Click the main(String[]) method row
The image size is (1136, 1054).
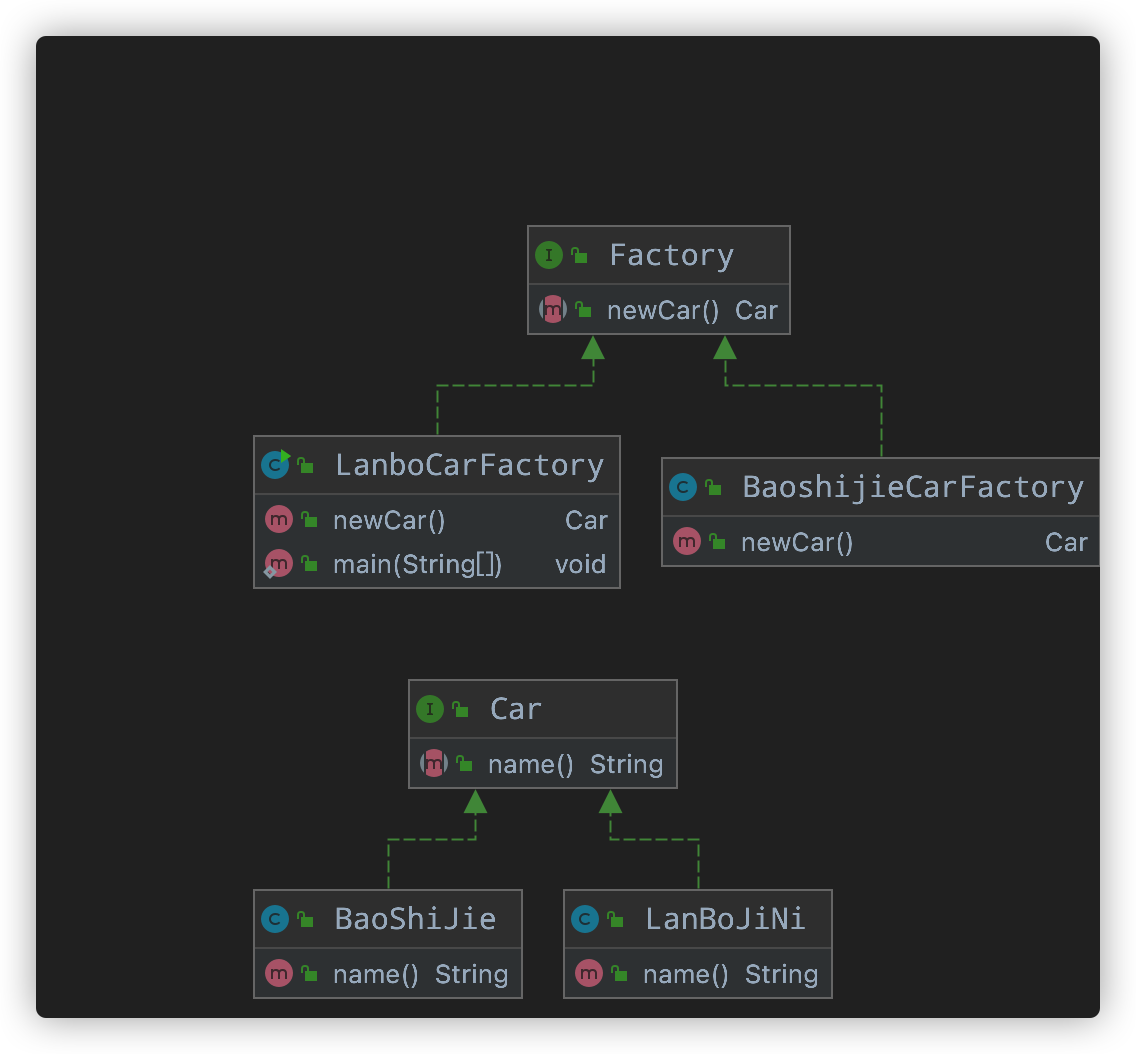click(x=417, y=564)
